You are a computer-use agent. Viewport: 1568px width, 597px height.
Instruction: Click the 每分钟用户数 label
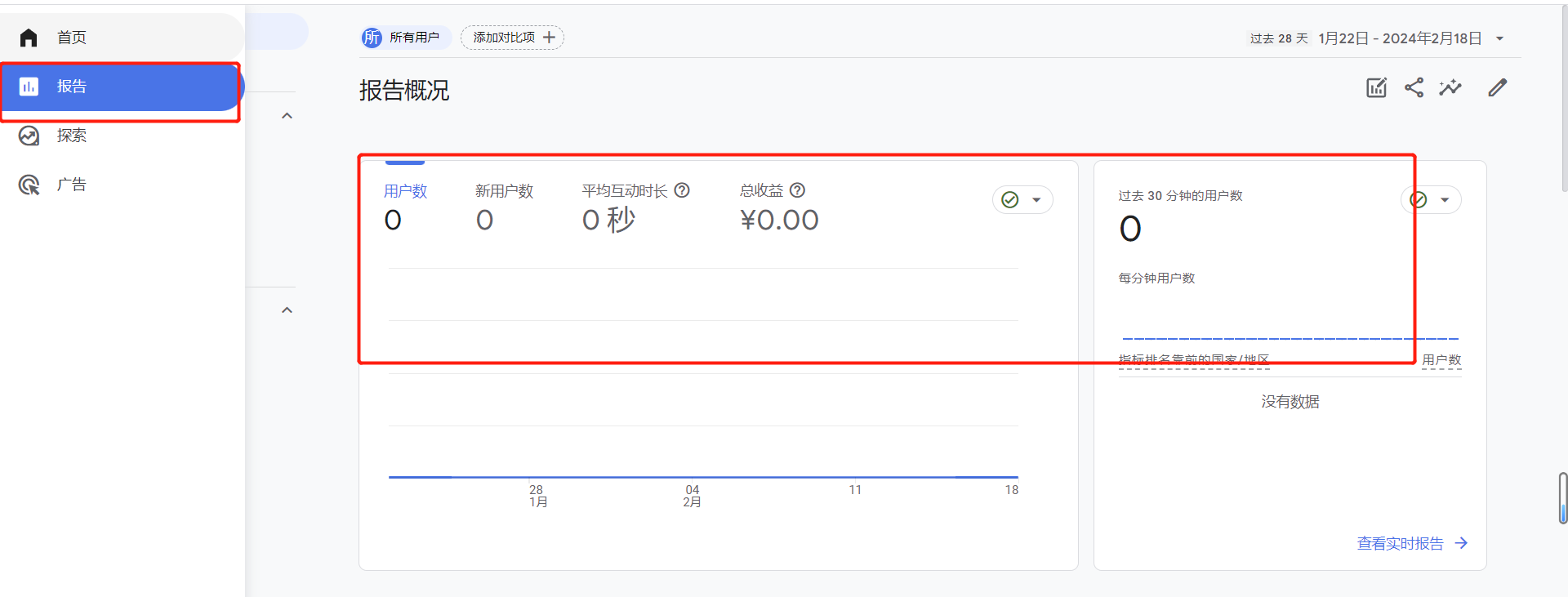click(x=1156, y=278)
